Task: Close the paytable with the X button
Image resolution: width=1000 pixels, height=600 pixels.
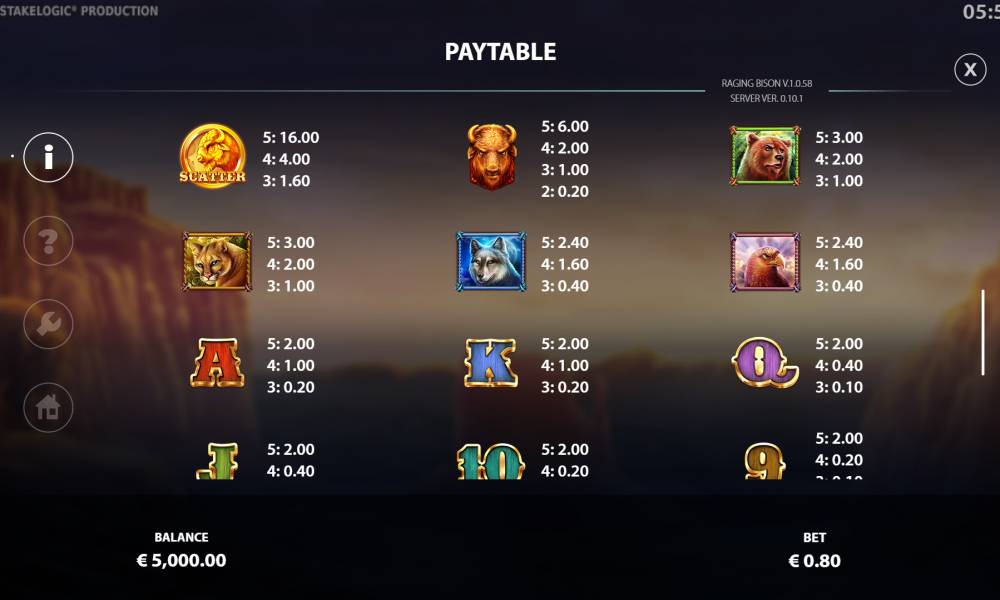Action: 970,69
